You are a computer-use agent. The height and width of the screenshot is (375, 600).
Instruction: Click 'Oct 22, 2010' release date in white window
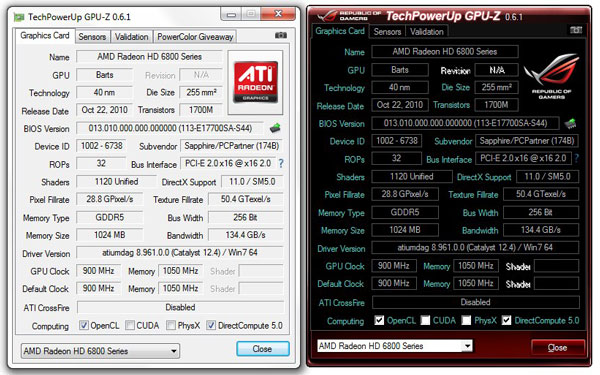coord(104,110)
